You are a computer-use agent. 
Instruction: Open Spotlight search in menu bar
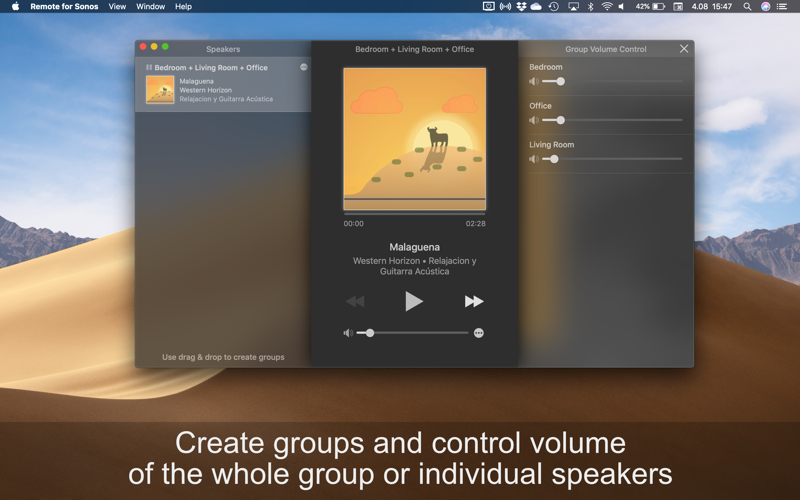(x=747, y=7)
